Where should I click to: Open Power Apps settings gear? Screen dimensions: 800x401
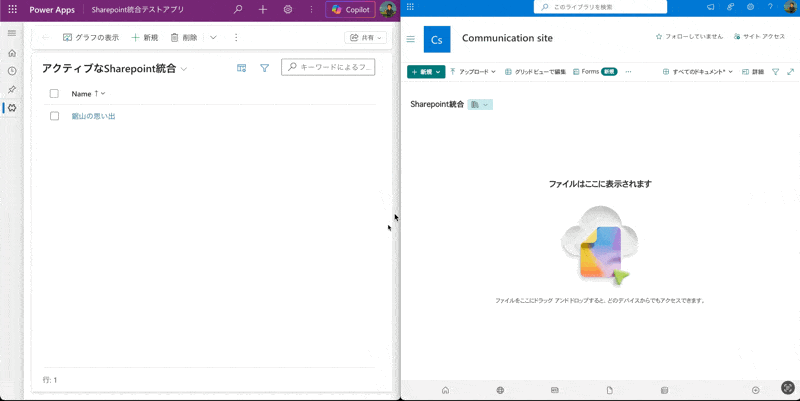[288, 9]
